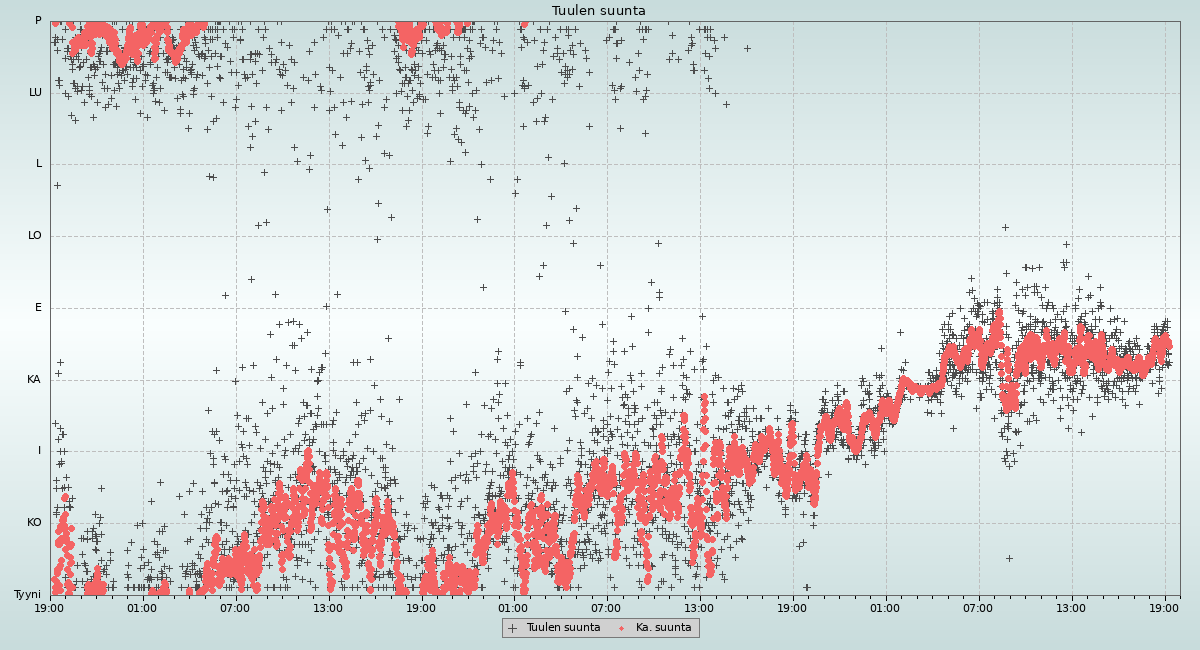Viewport: 1200px width, 650px height.
Task: Click the red dot icon in the legend
Action: pos(622,628)
